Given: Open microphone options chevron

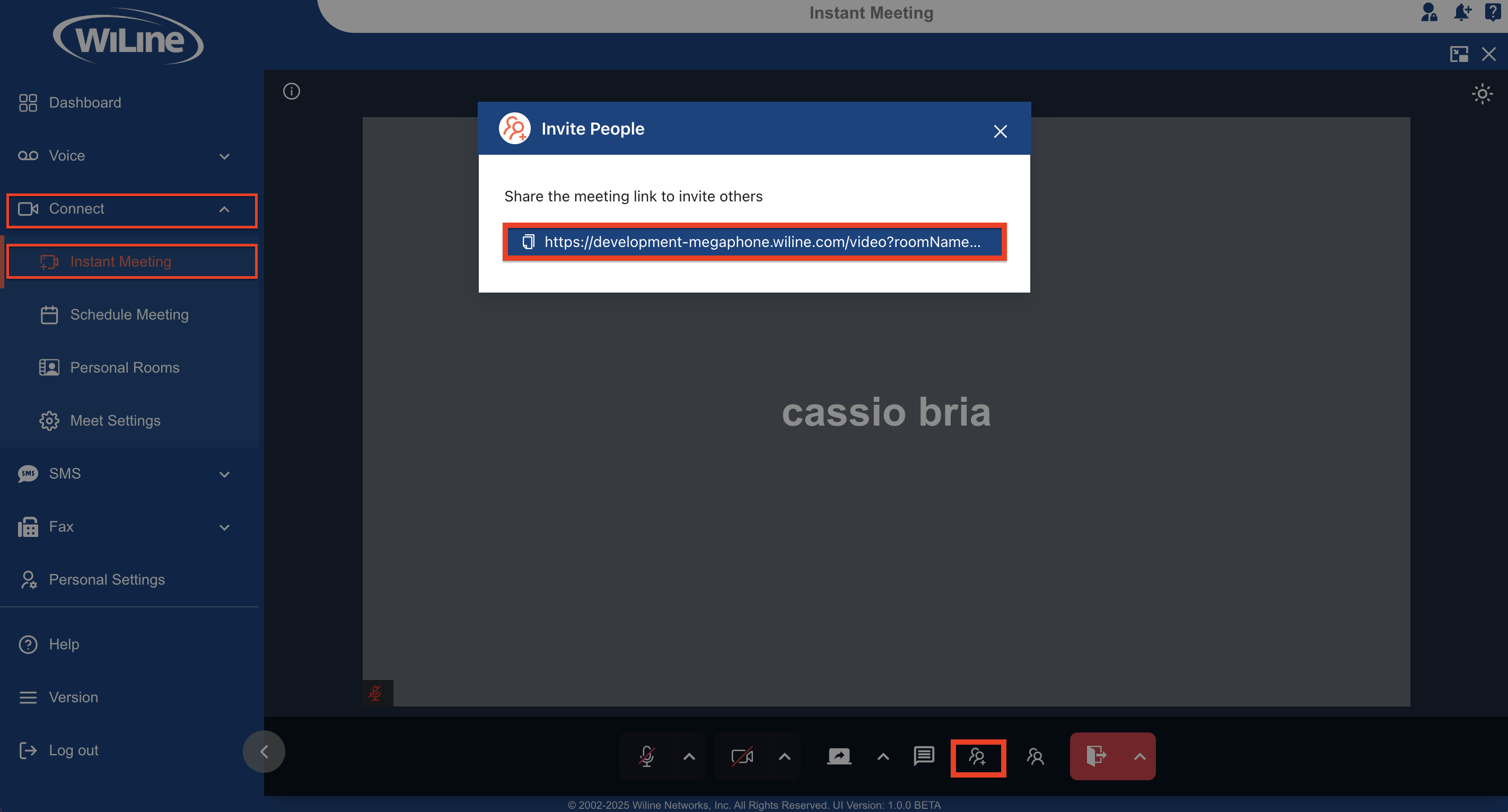Looking at the screenshot, I should click(689, 756).
